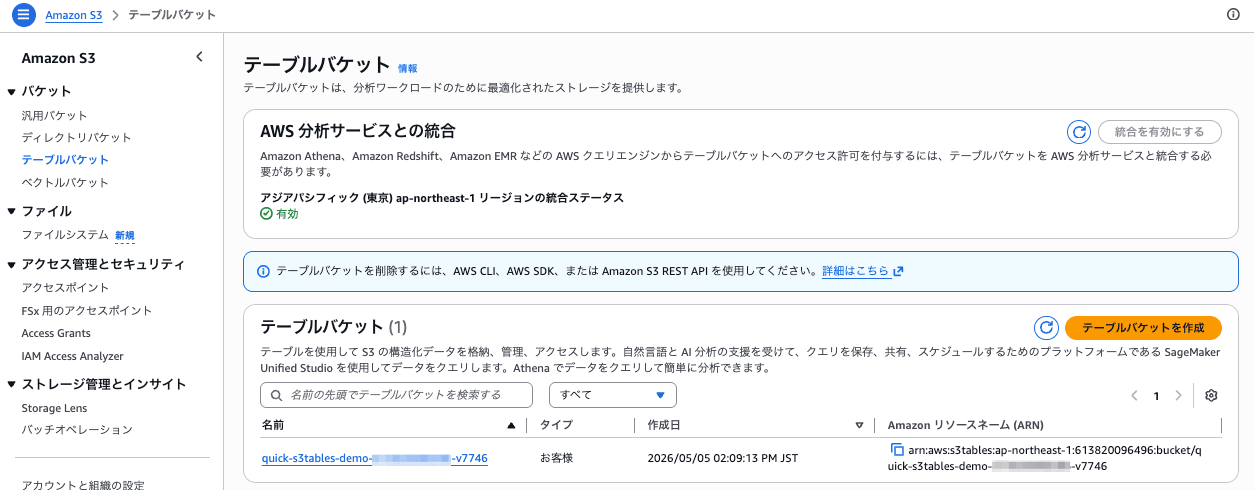The height and width of the screenshot is (490, 1254).
Task: Click the green 有効 status check icon
Action: (266, 213)
